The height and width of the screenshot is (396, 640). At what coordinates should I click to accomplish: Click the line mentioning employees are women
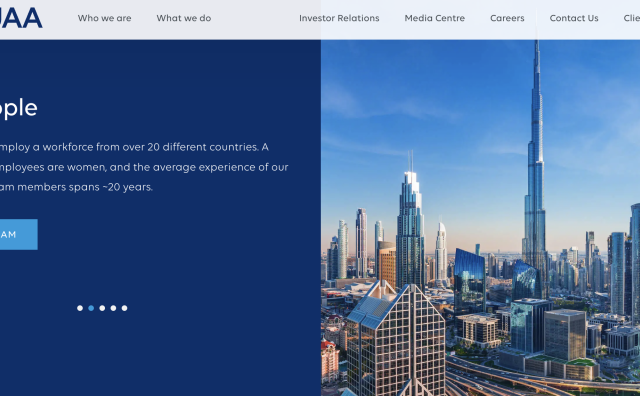pyautogui.click(x=144, y=167)
